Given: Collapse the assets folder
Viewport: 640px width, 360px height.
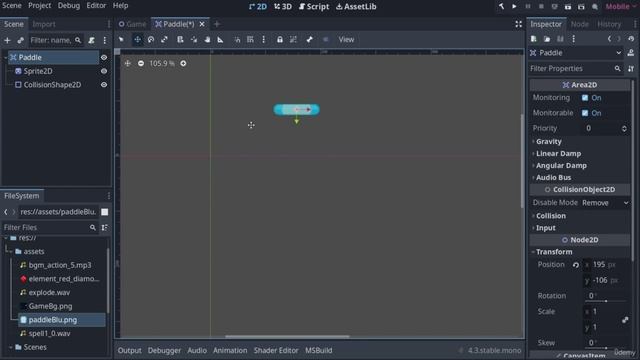Looking at the screenshot, I should point(10,251).
